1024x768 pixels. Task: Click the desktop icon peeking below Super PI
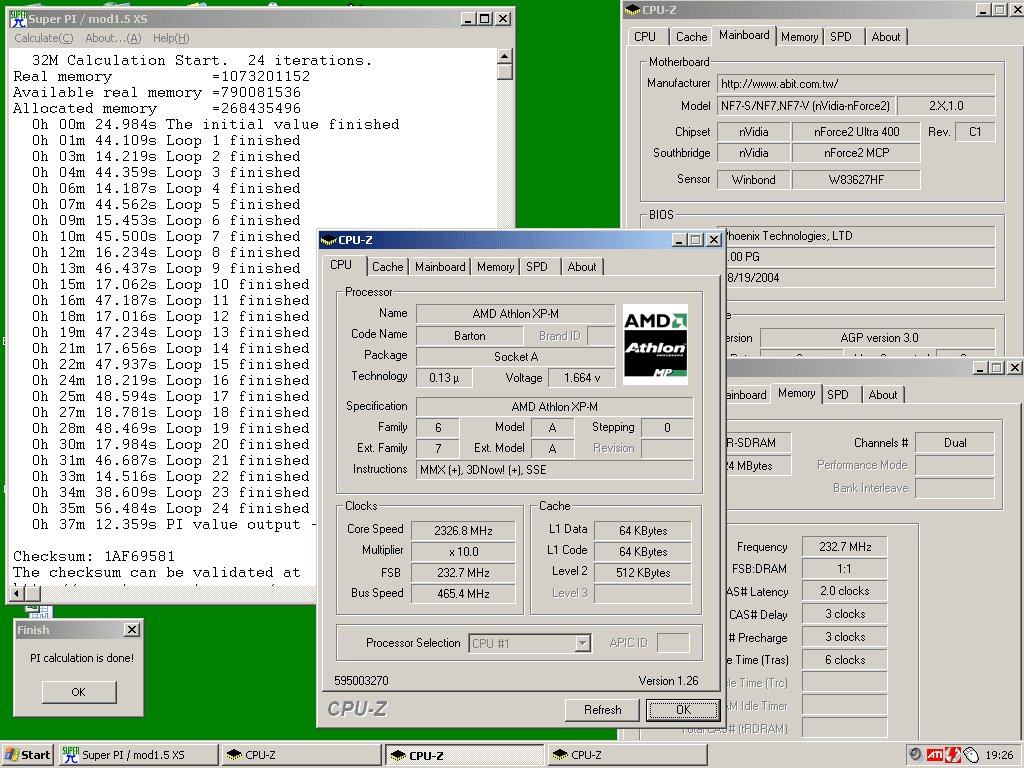pos(40,611)
